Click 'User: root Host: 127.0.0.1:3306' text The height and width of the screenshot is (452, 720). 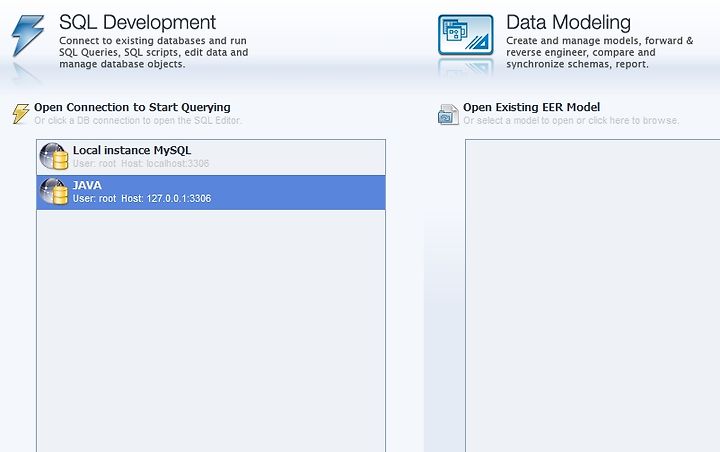(142, 198)
